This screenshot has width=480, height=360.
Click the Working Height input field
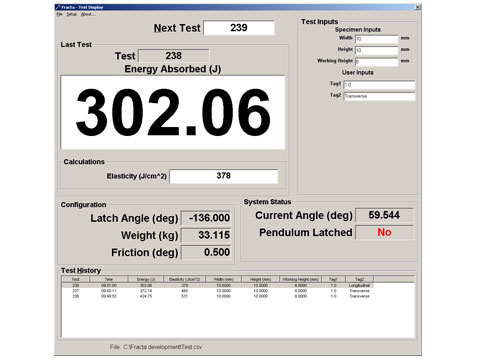pos(376,62)
